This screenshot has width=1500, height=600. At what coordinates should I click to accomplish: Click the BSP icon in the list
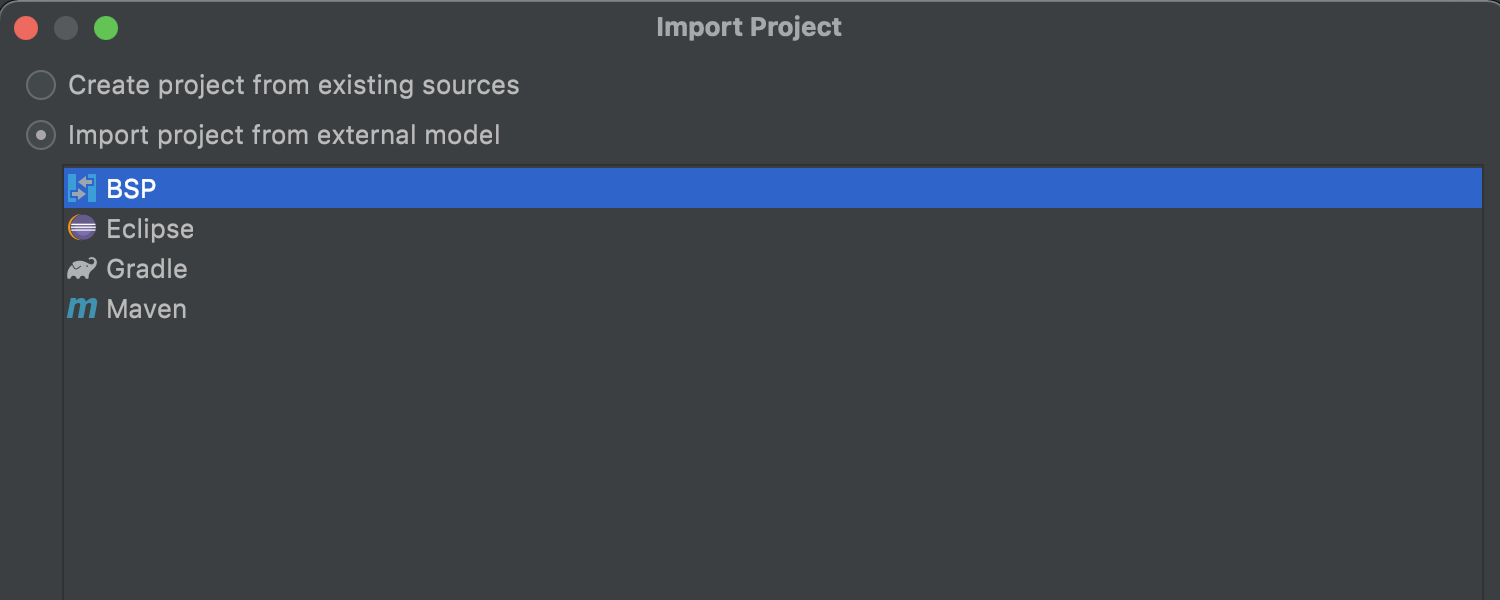(82, 188)
